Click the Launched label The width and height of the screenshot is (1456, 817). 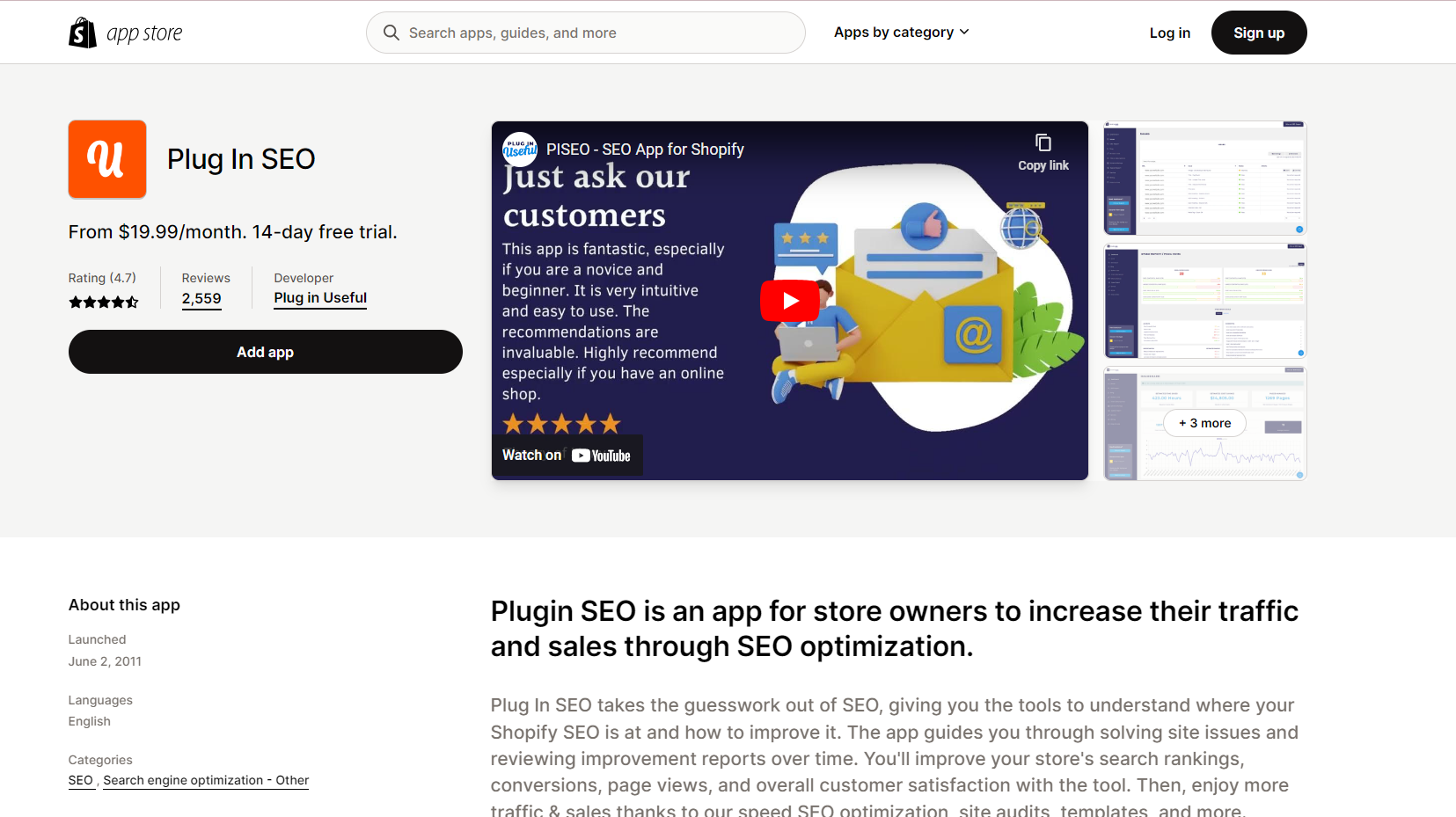pos(97,639)
